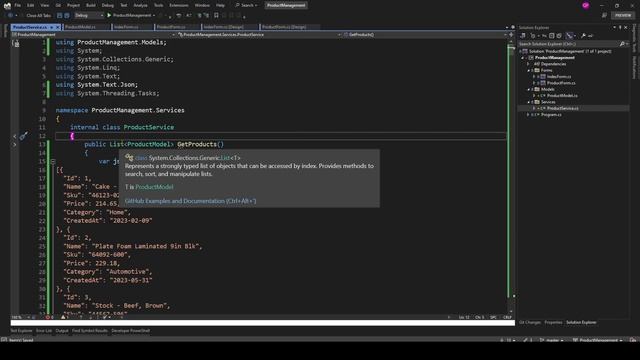
Task: Open the ProductService type navigation dropdown
Action: click(259, 35)
